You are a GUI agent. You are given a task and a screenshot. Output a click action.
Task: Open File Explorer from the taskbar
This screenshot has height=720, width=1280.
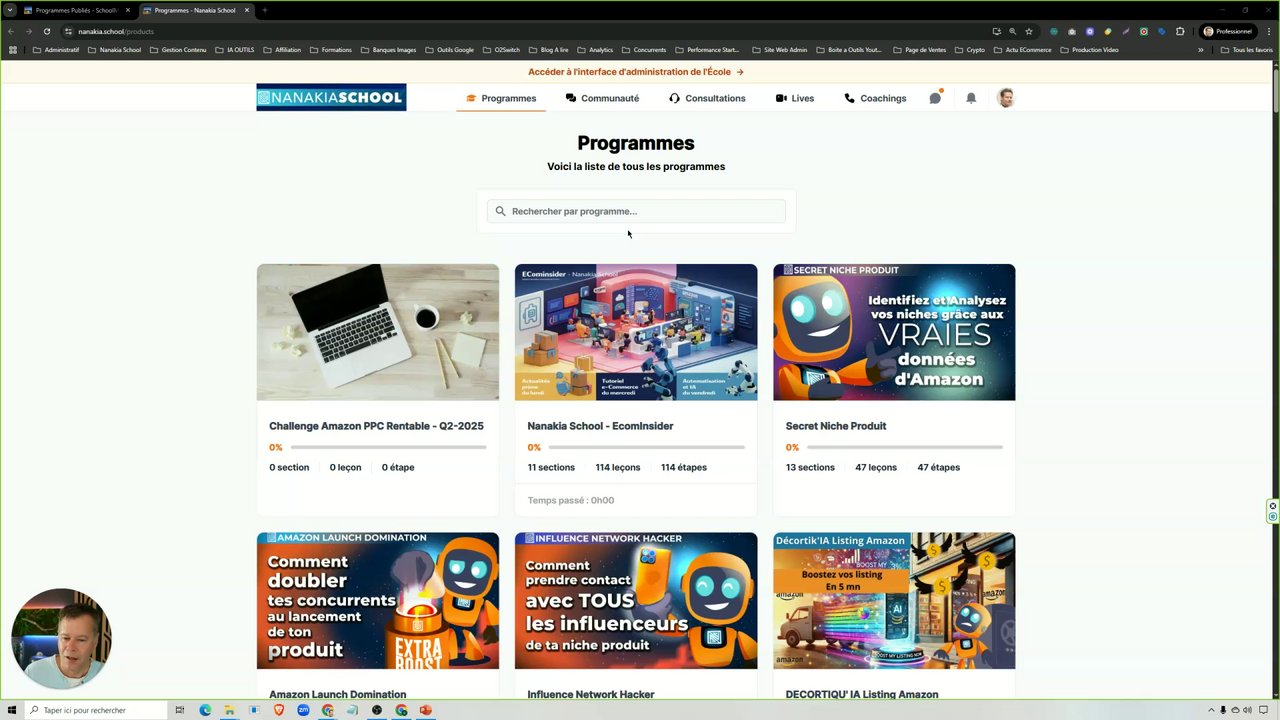pos(229,710)
